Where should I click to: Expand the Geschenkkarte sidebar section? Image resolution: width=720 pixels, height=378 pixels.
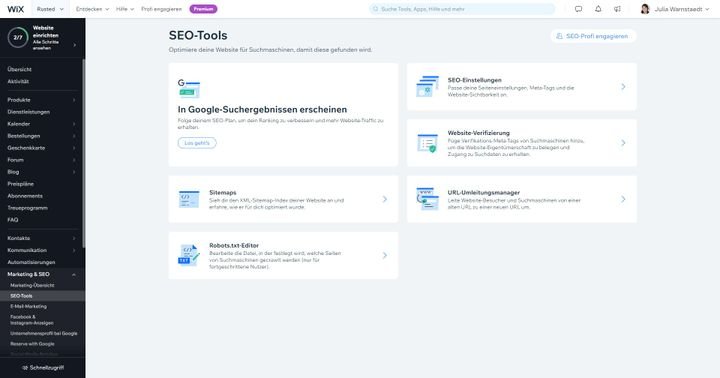(74, 148)
